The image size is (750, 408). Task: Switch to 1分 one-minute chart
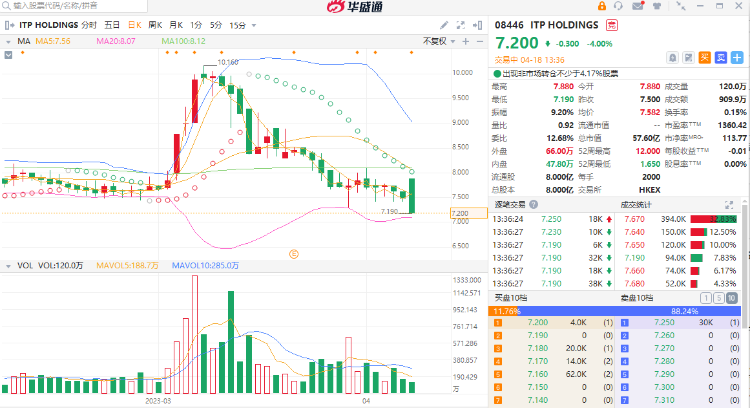[x=196, y=25]
